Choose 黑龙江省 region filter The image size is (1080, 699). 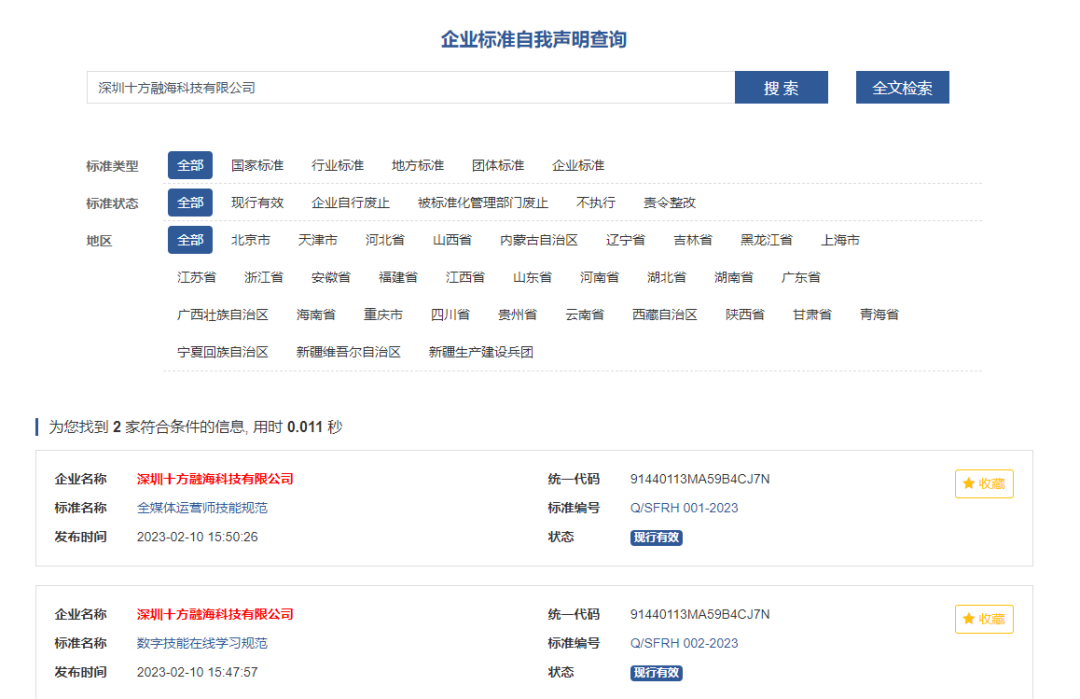[x=766, y=240]
